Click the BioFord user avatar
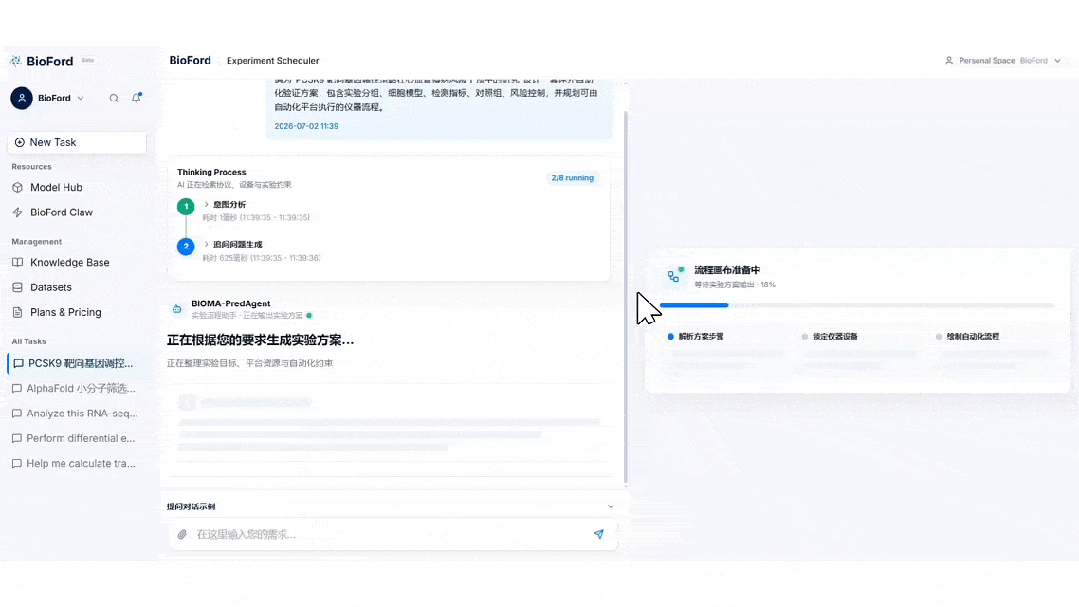The image size is (1079, 607). 21,98
